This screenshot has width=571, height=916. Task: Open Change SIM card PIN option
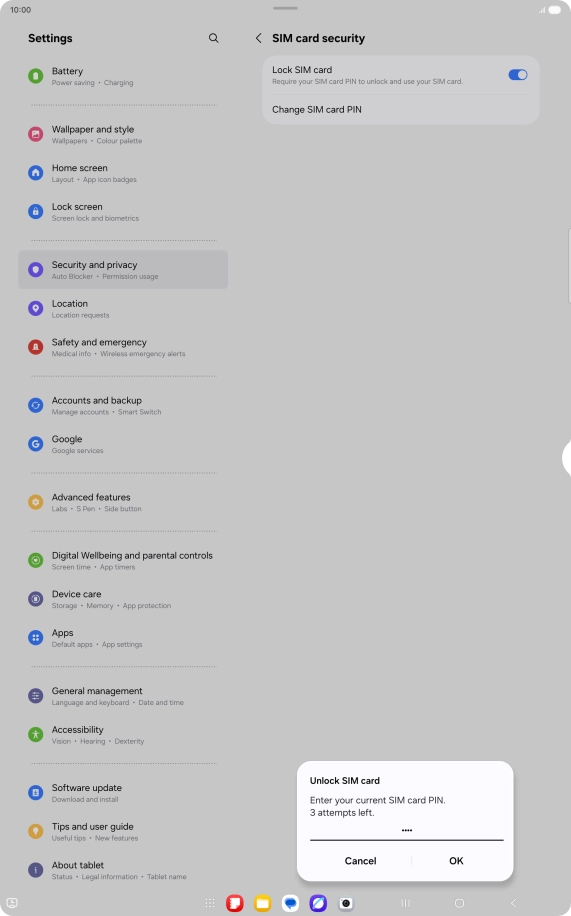point(401,110)
